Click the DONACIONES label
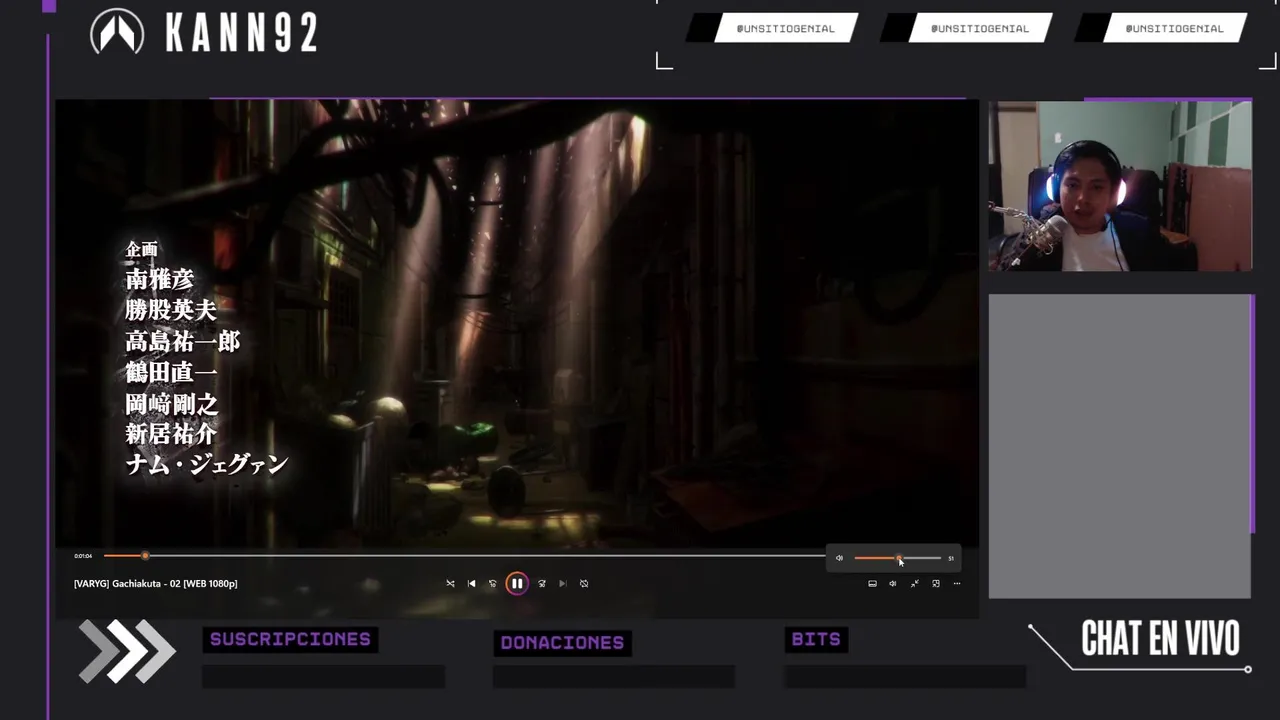Viewport: 1280px width, 720px height. pos(562,643)
